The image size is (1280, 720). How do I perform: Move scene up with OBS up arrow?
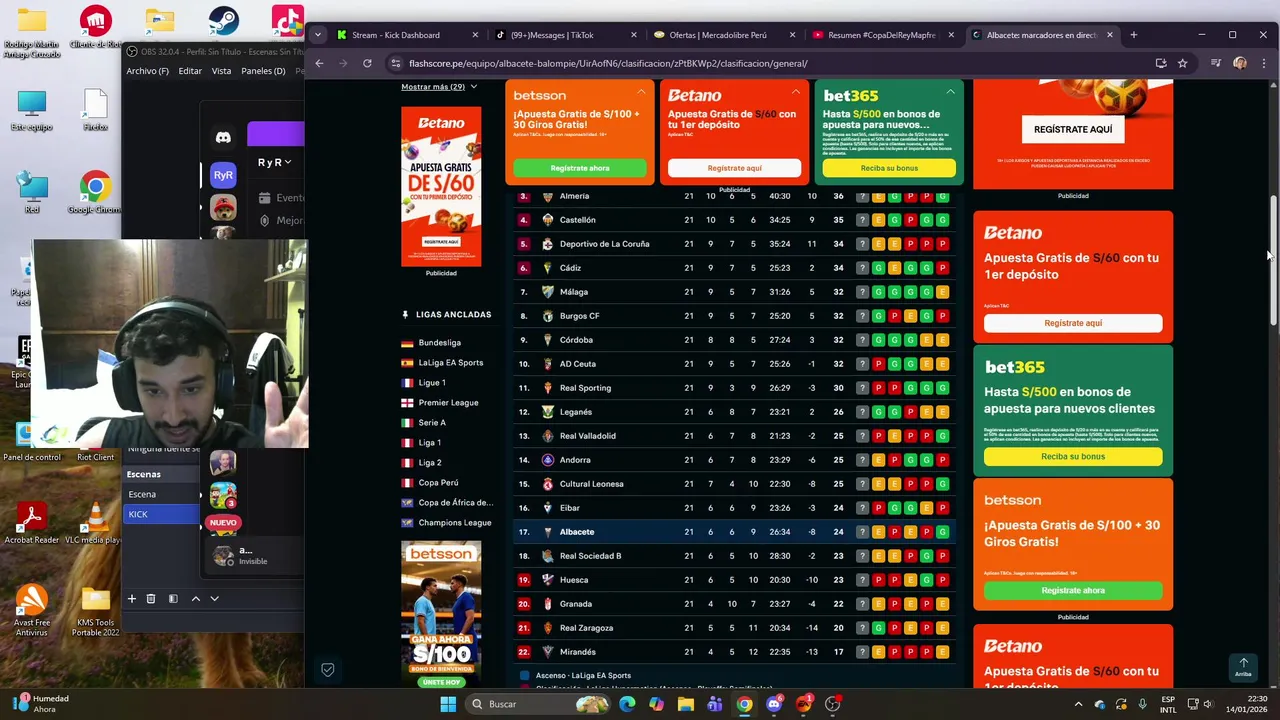195,598
